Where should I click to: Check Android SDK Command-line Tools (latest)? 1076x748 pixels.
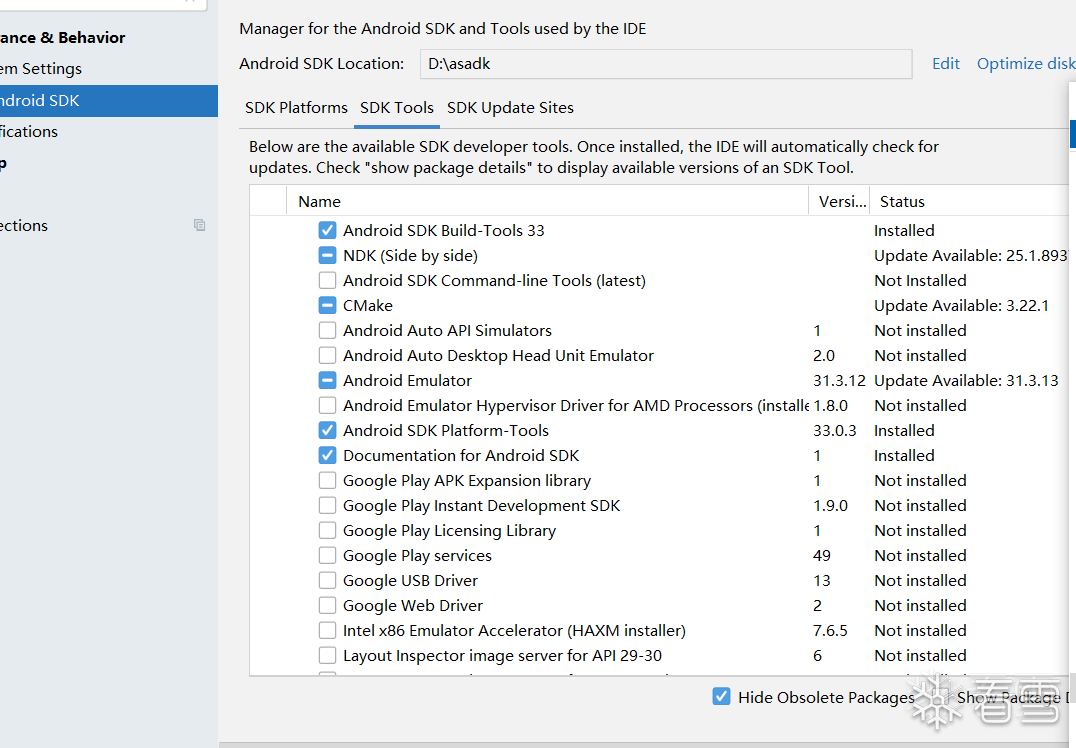coord(327,281)
